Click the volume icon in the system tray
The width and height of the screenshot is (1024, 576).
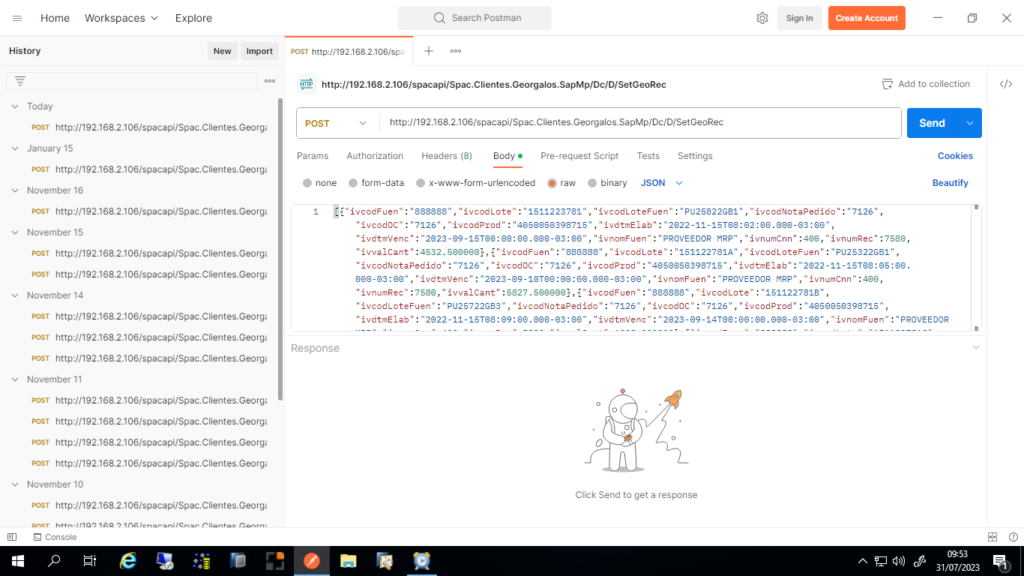[899, 561]
